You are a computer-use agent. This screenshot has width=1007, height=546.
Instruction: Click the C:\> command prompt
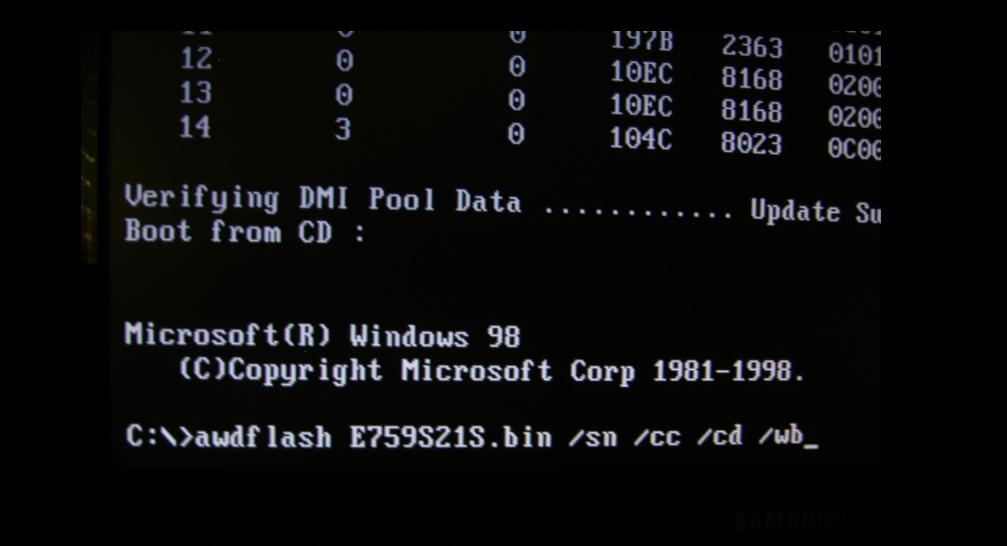click(159, 436)
